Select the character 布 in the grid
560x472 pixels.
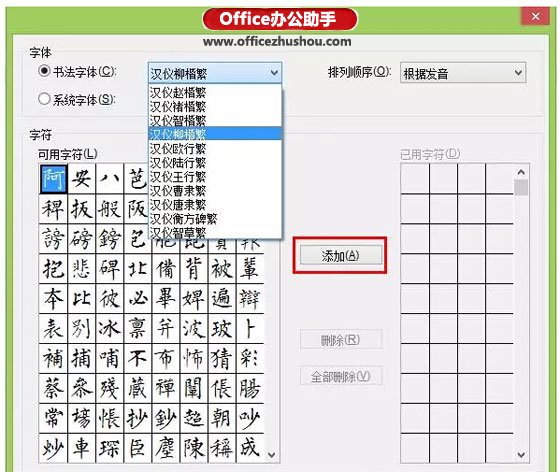tap(166, 359)
